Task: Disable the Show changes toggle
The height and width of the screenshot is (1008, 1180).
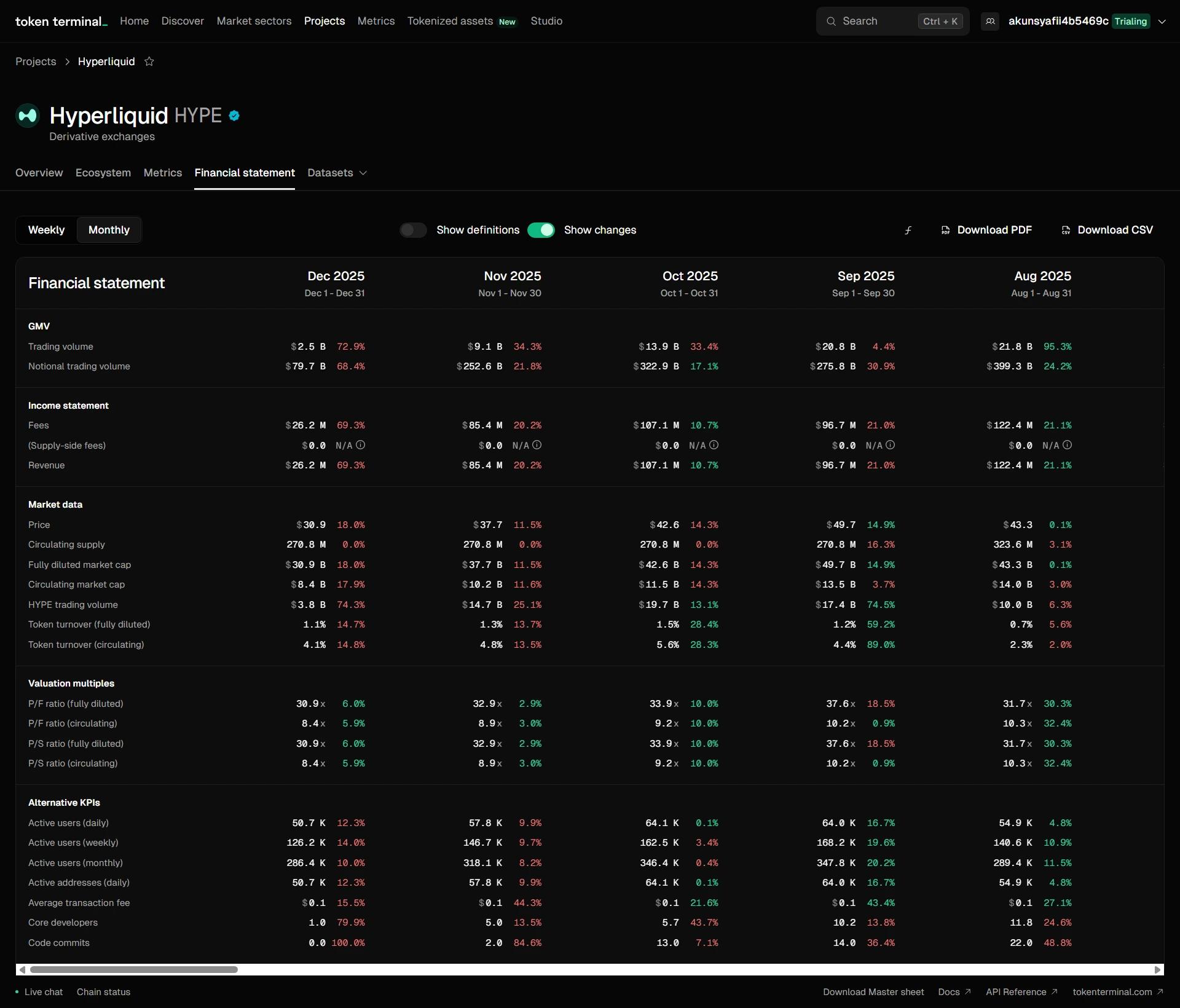Action: pyautogui.click(x=541, y=230)
